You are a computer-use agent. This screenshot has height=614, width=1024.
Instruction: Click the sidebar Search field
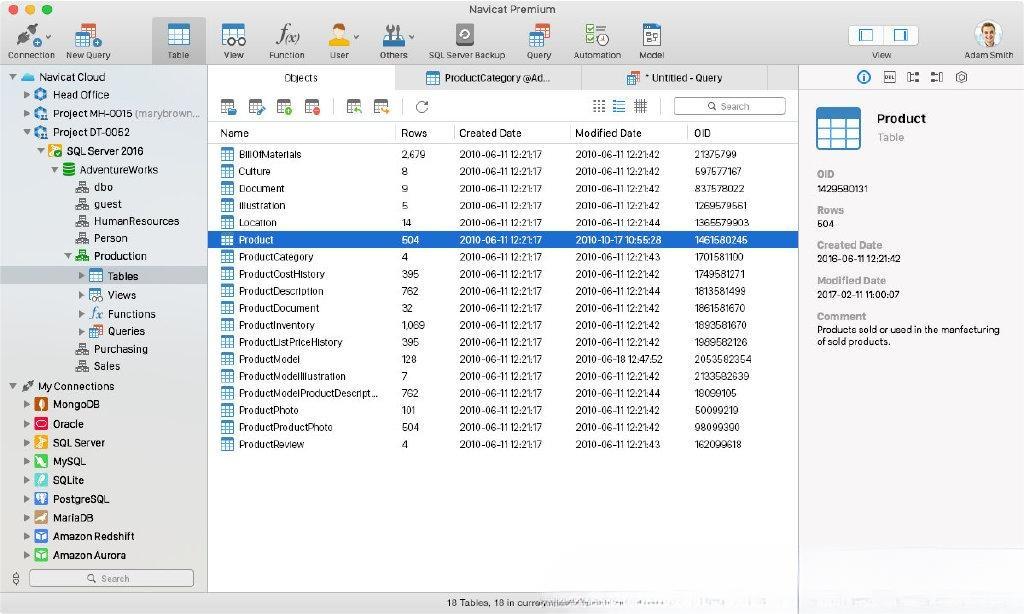[x=112, y=578]
